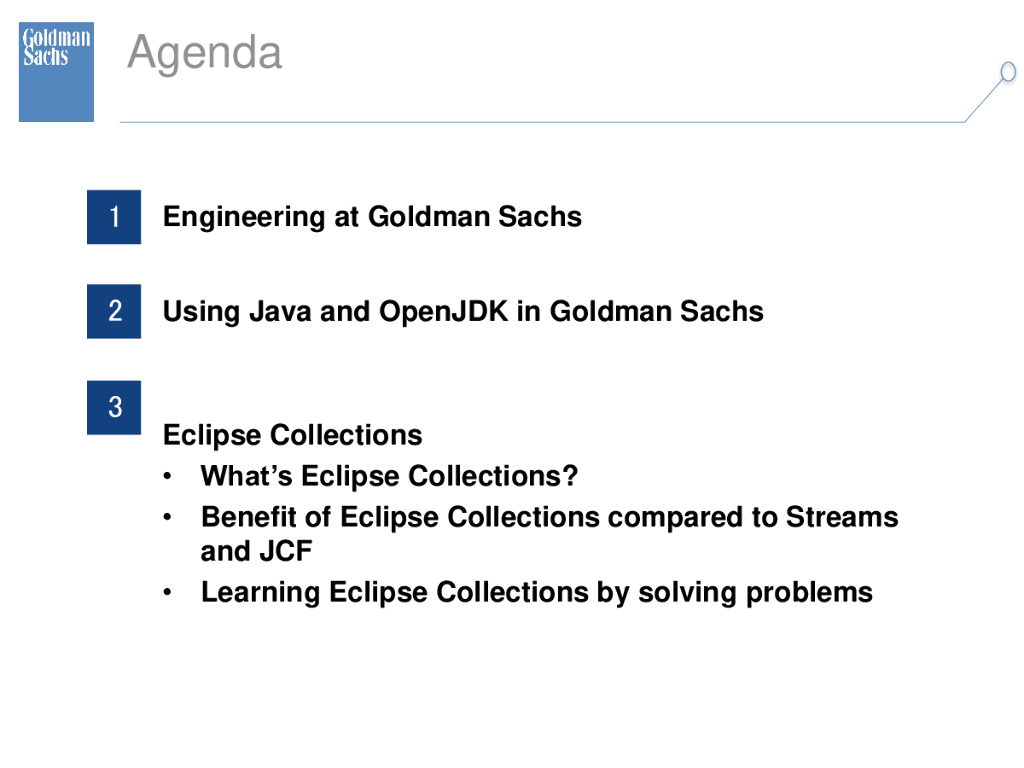
Task: Select the "Eclipse Collections" section heading
Action: [292, 435]
